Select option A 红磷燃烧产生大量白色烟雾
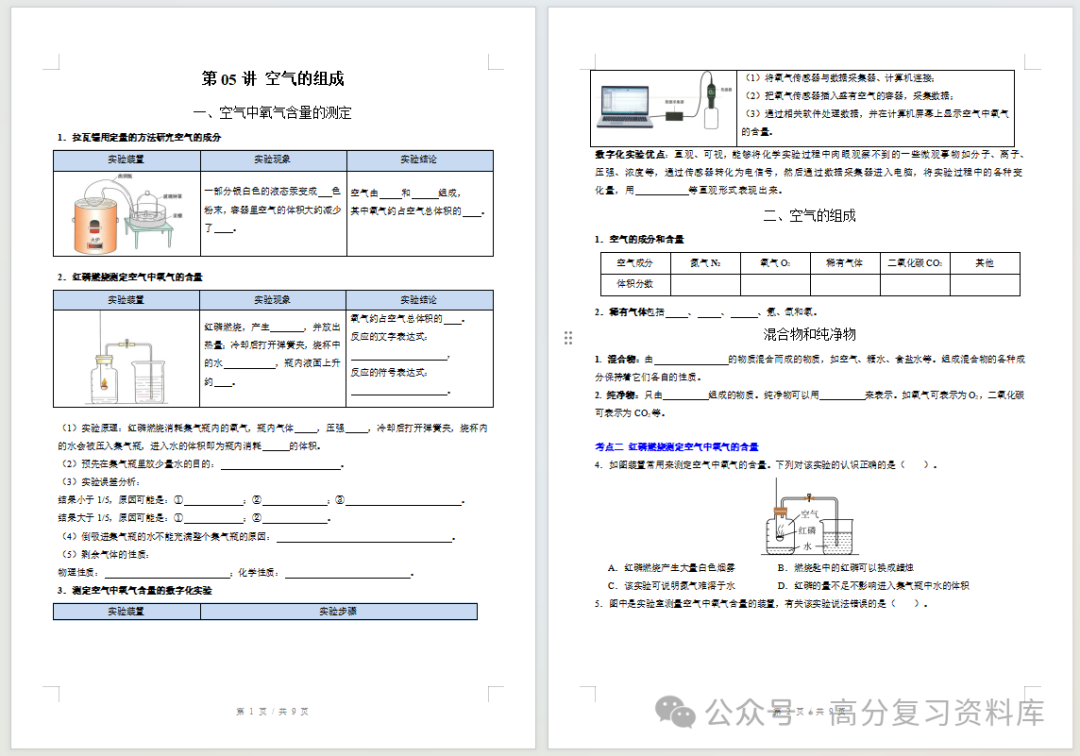The height and width of the screenshot is (756, 1080). 671,567
